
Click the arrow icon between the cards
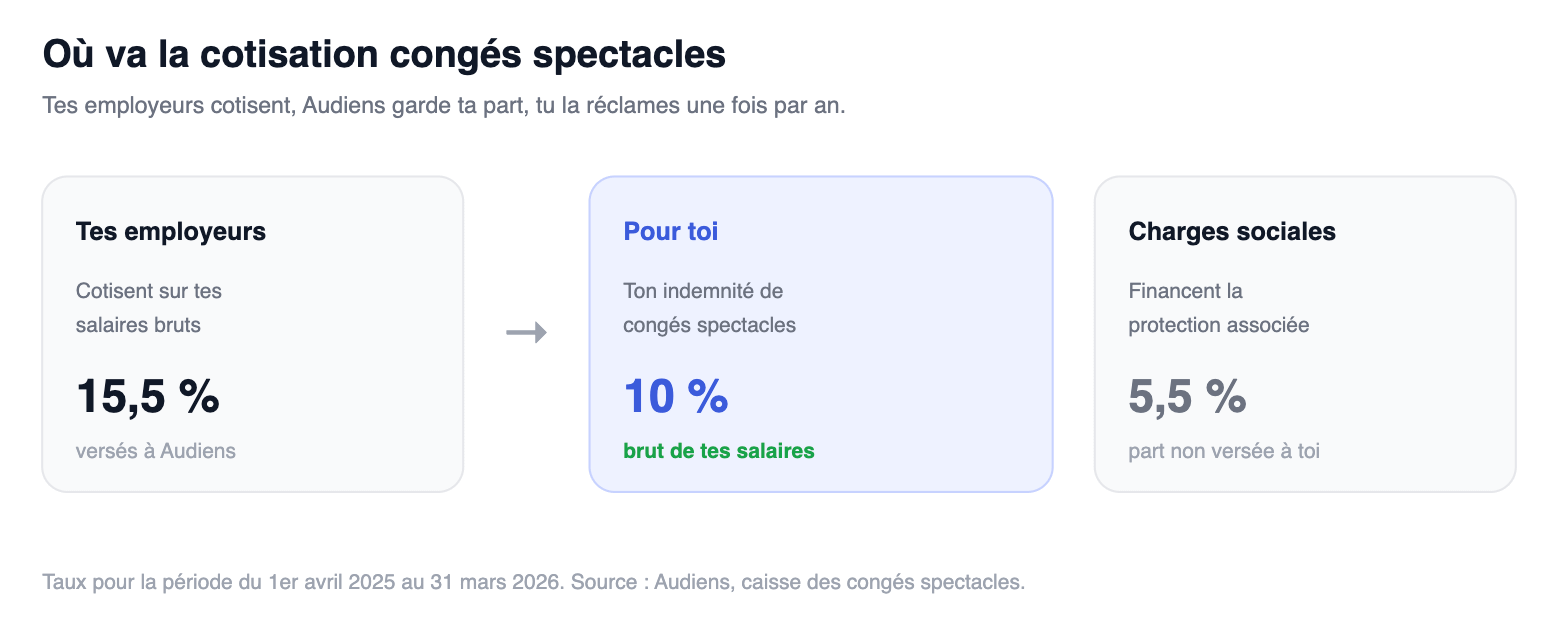(526, 333)
